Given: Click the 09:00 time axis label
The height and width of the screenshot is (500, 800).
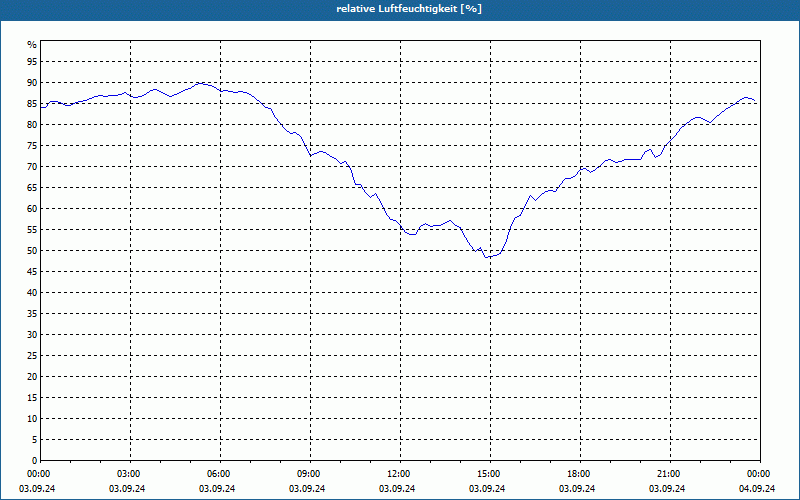Looking at the screenshot, I should pyautogui.click(x=310, y=474).
